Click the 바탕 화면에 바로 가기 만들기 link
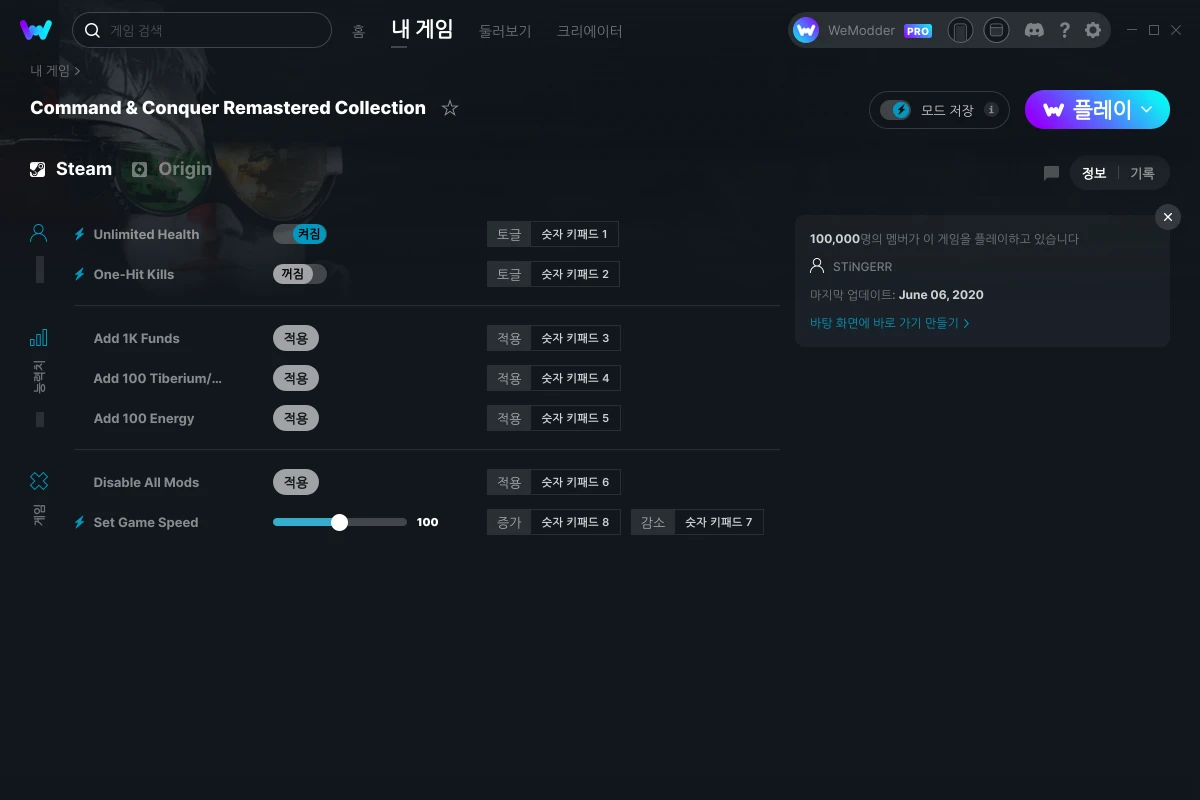 [890, 323]
